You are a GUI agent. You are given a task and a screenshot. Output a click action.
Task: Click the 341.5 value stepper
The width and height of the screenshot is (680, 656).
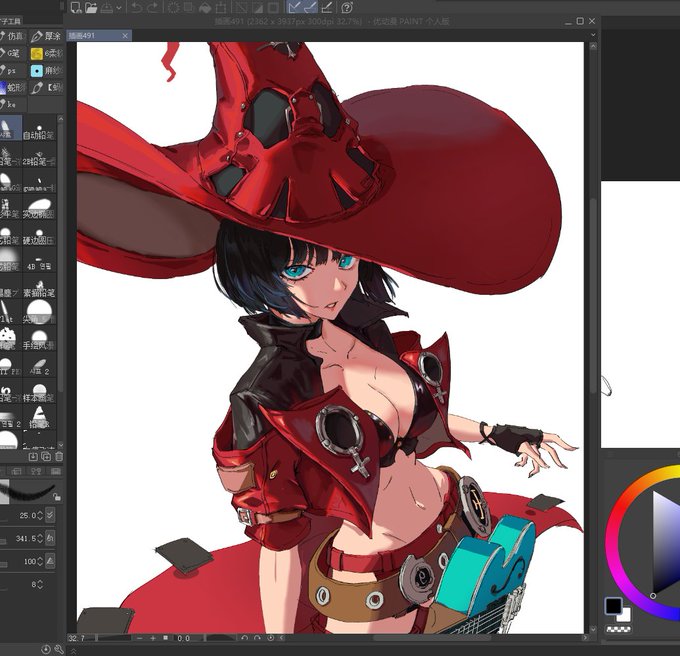click(40, 539)
